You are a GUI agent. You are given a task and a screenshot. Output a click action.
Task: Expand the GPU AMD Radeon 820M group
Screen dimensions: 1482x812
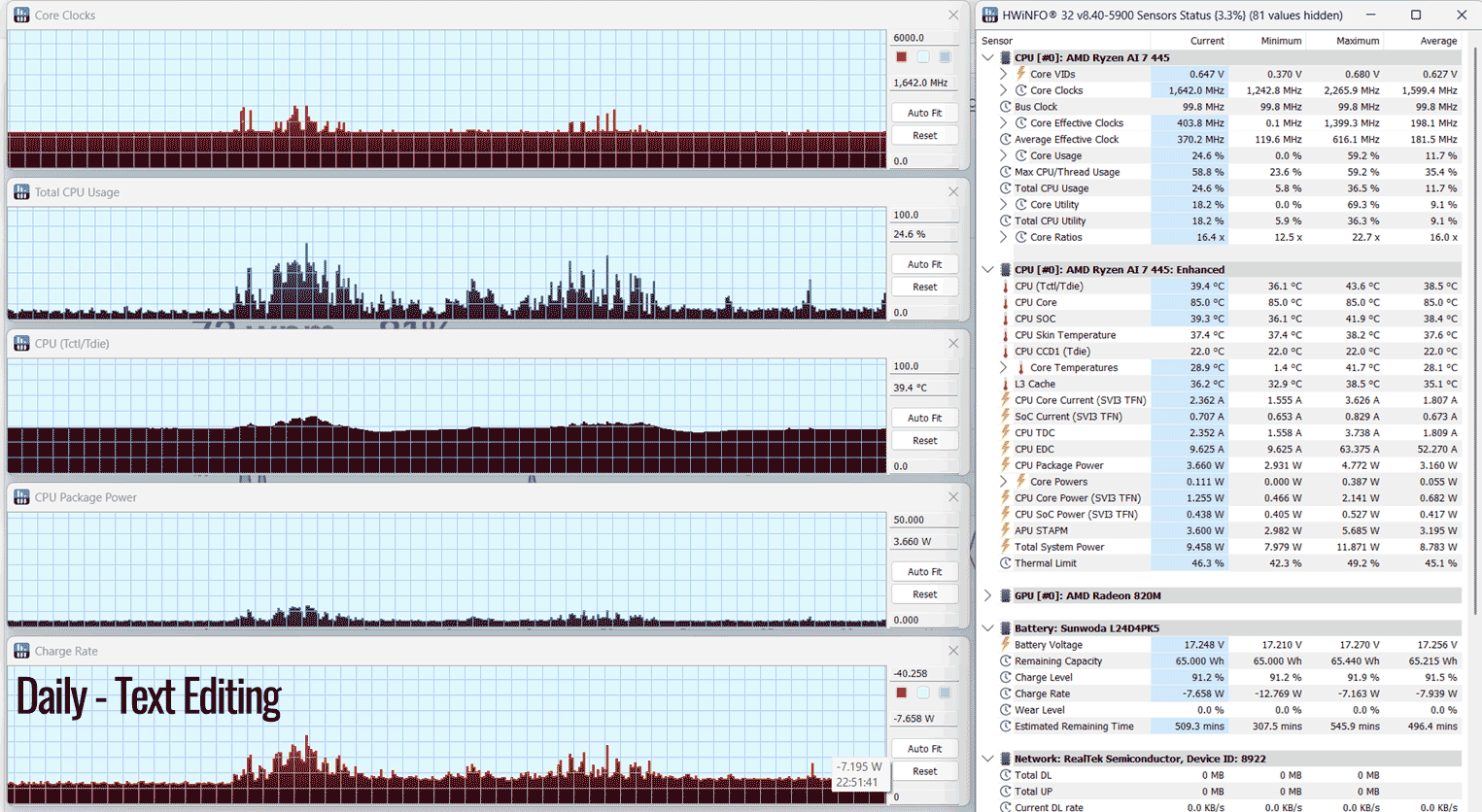point(988,595)
